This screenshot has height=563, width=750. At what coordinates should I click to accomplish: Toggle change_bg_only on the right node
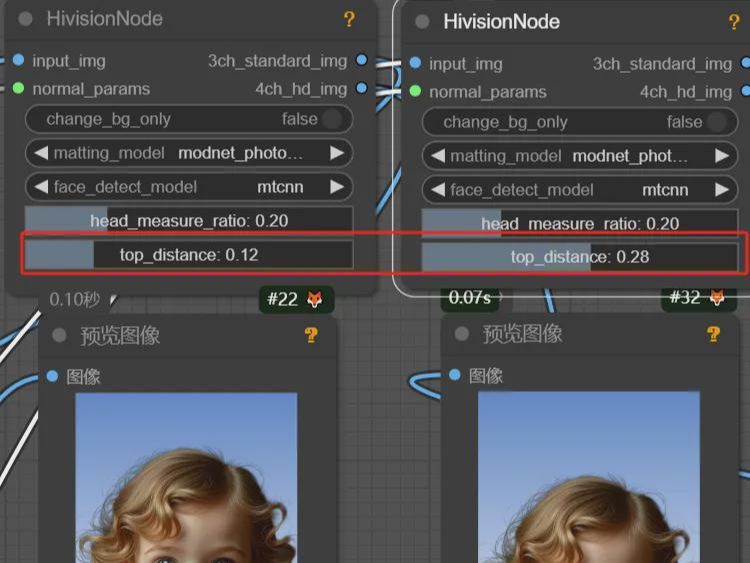click(x=716, y=122)
